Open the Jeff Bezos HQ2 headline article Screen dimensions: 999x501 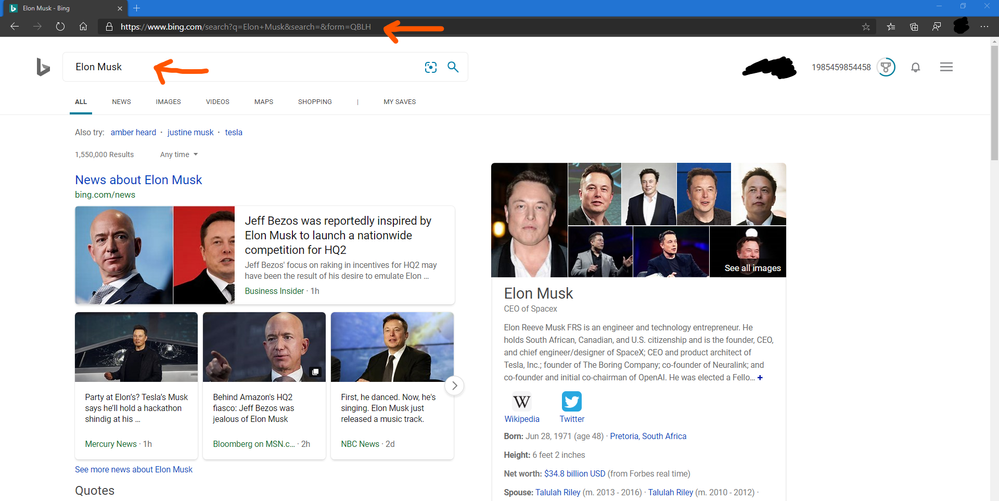[338, 235]
